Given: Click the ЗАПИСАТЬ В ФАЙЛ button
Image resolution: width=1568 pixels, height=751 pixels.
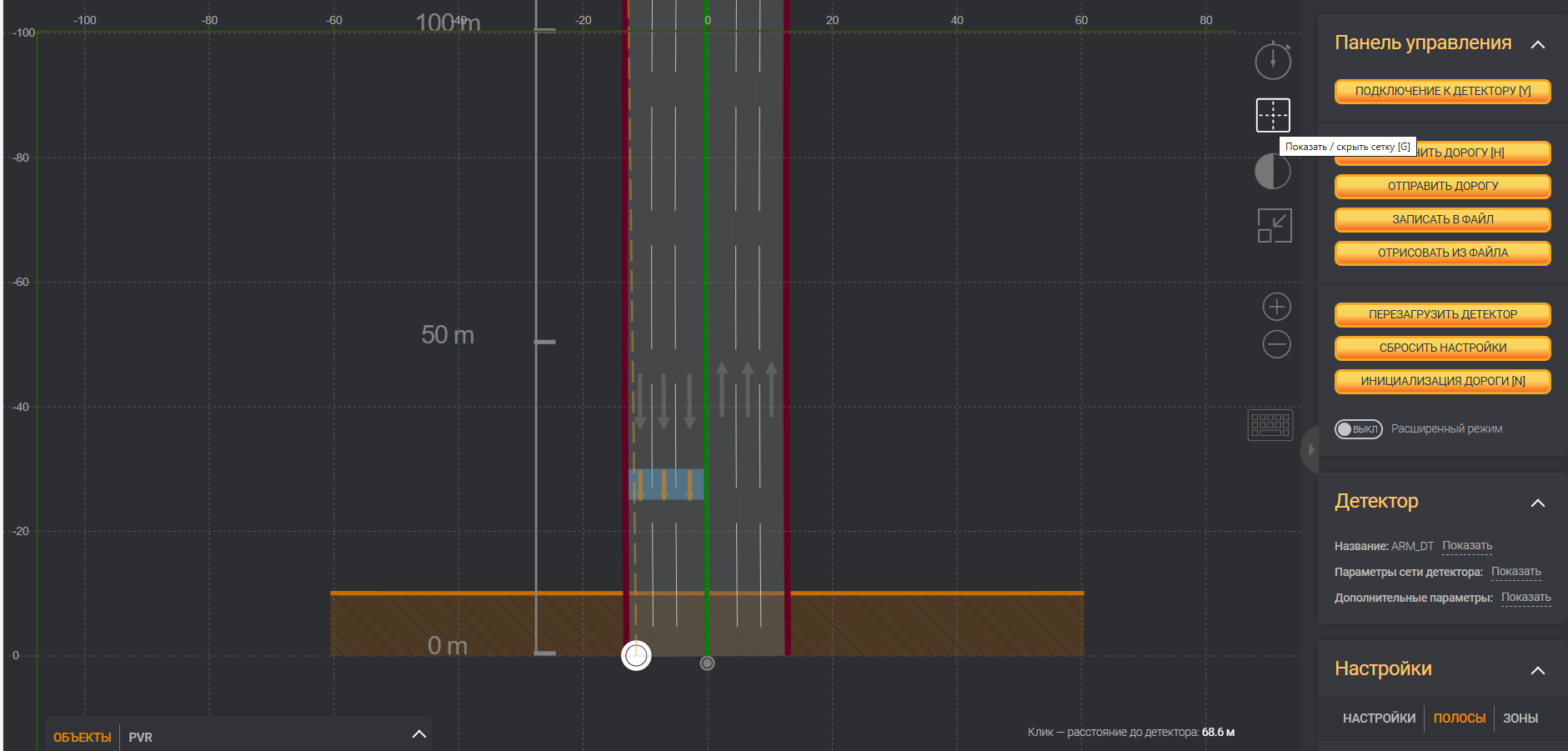Looking at the screenshot, I should tap(1442, 219).
